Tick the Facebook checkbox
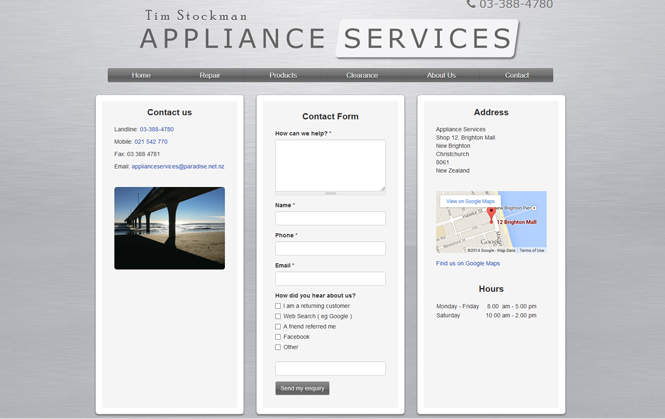665x419 pixels. 278,337
